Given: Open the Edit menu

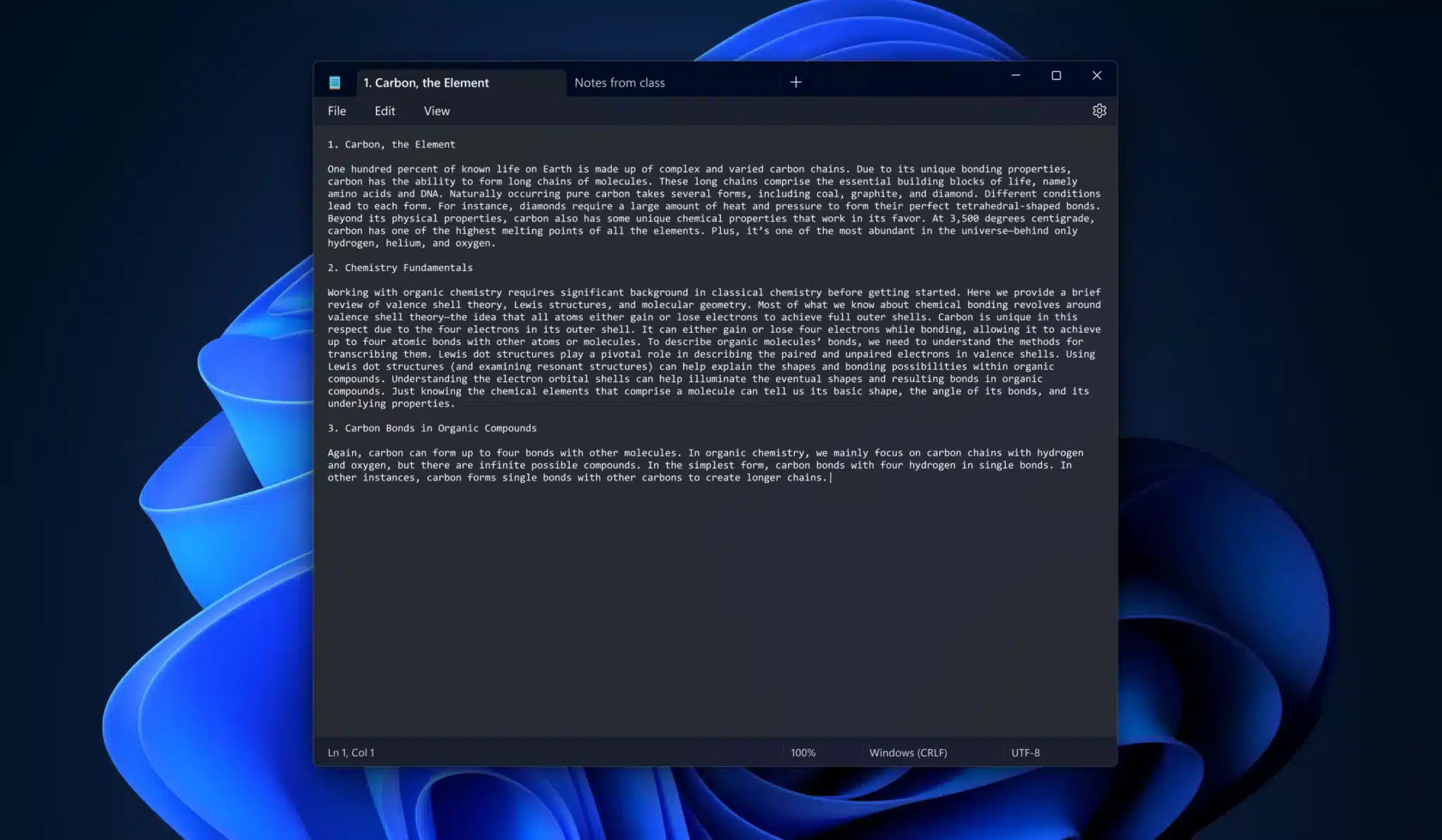Looking at the screenshot, I should point(384,111).
